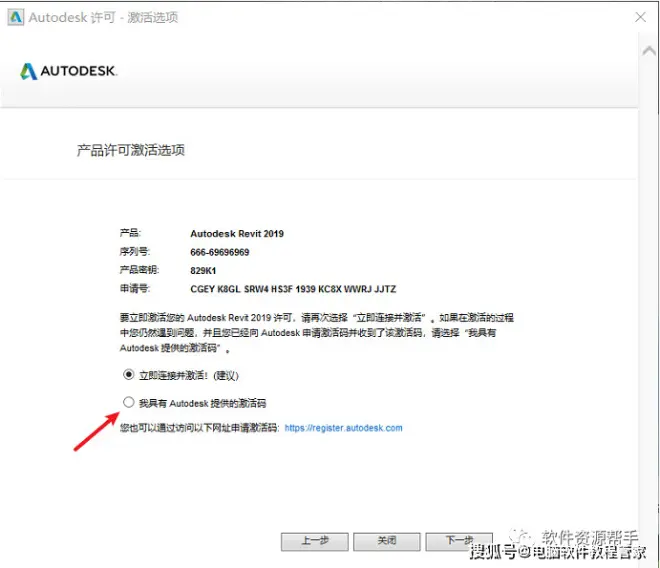This screenshot has height=568, width=660.
Task: Select the product key 829K1 text
Action: [x=203, y=271]
